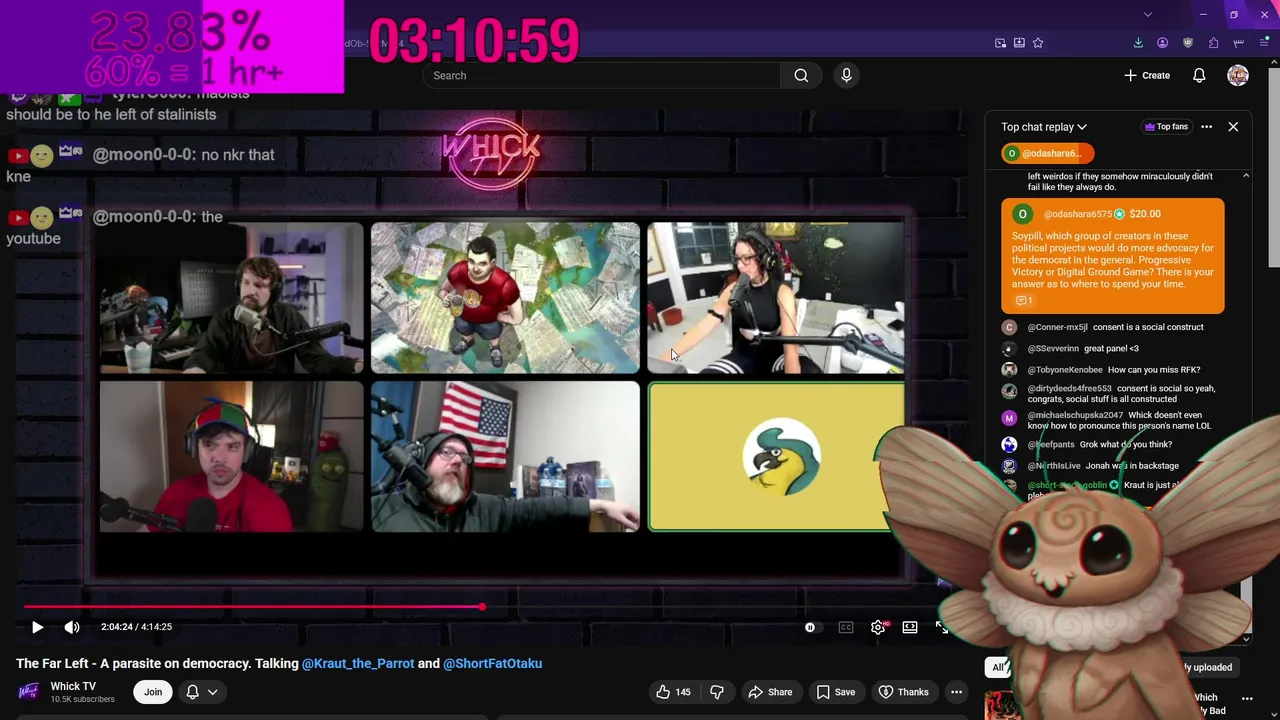The height and width of the screenshot is (720, 1280).
Task: Open Top fans leaderboard
Action: click(1166, 127)
